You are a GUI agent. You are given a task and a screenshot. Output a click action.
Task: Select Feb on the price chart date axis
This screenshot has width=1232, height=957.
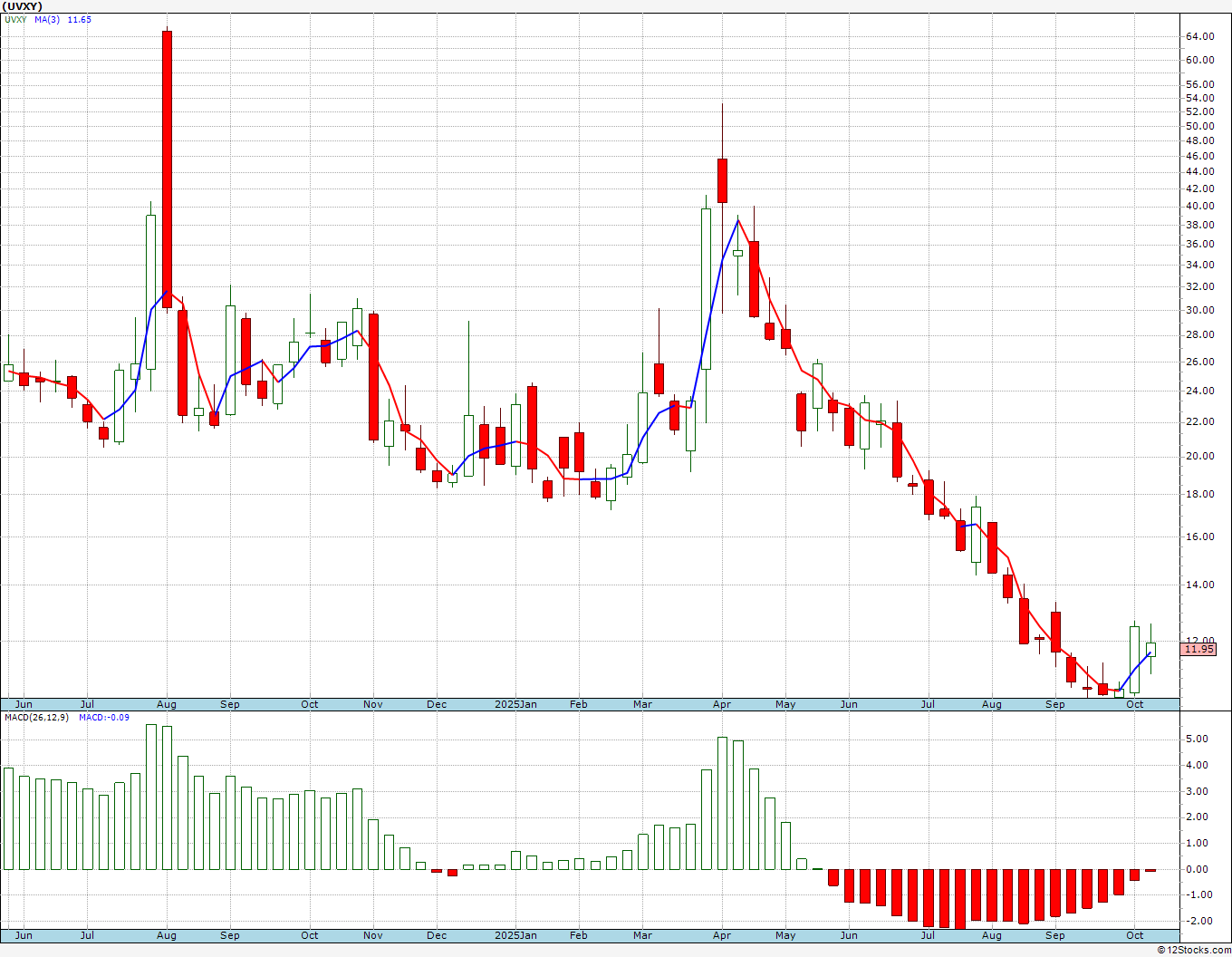point(579,704)
